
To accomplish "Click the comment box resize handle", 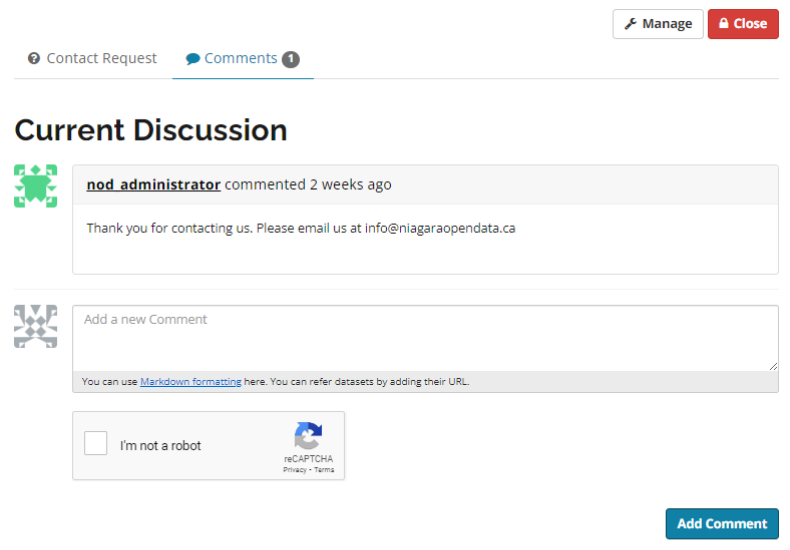I will coord(773,366).
